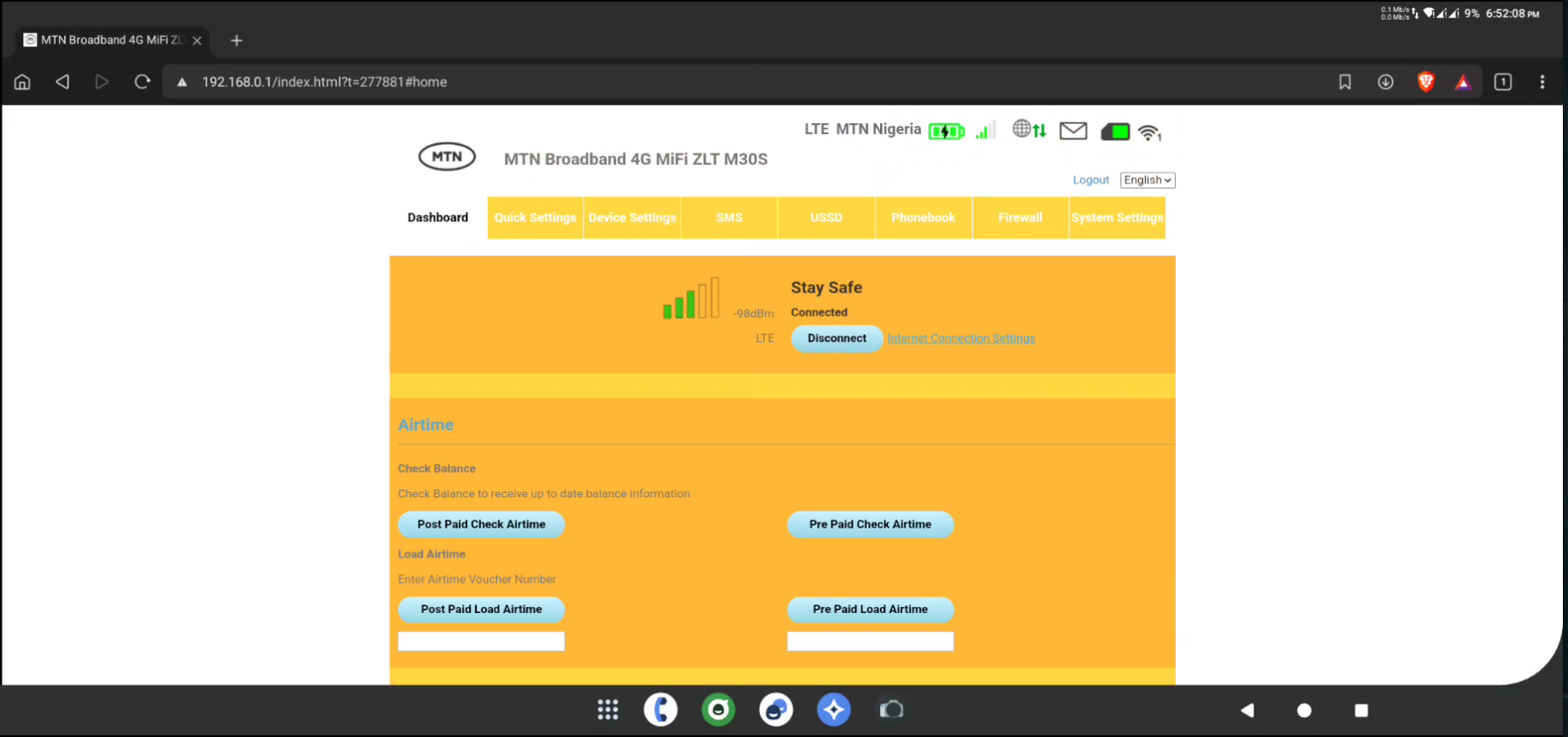Click the browser forward arrow
The image size is (1568, 737).
coord(102,82)
